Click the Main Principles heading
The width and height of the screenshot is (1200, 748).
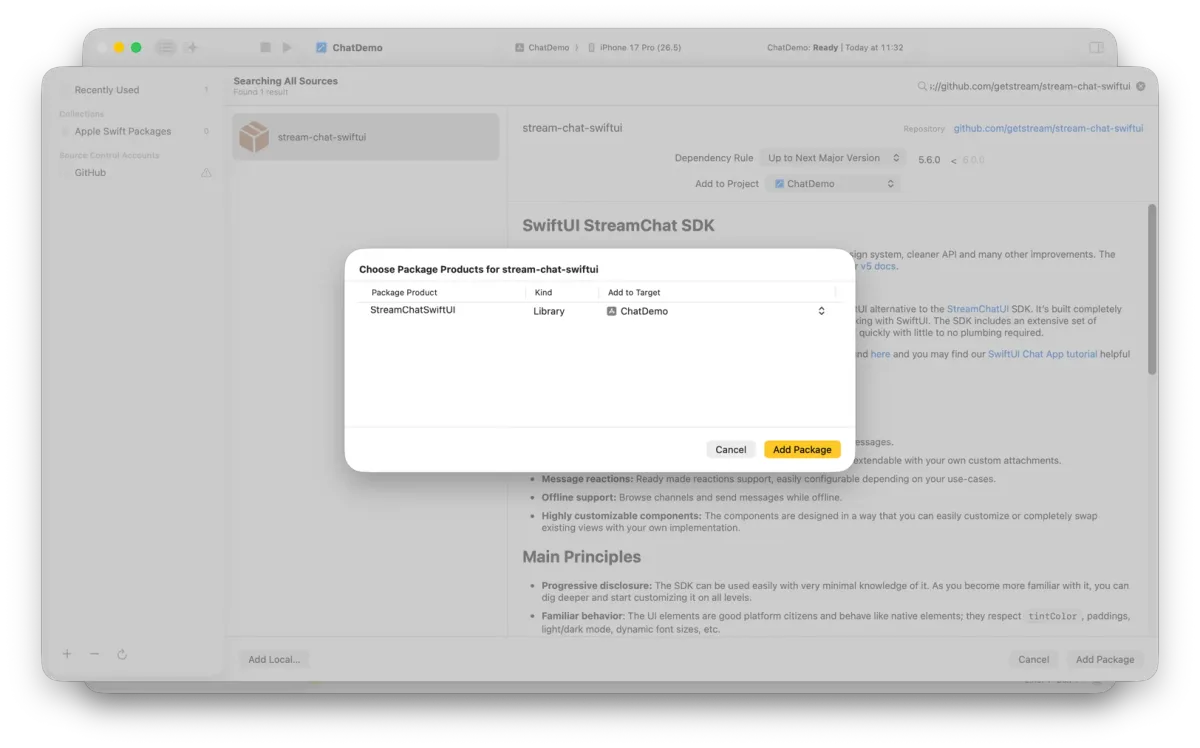pyautogui.click(x=581, y=557)
